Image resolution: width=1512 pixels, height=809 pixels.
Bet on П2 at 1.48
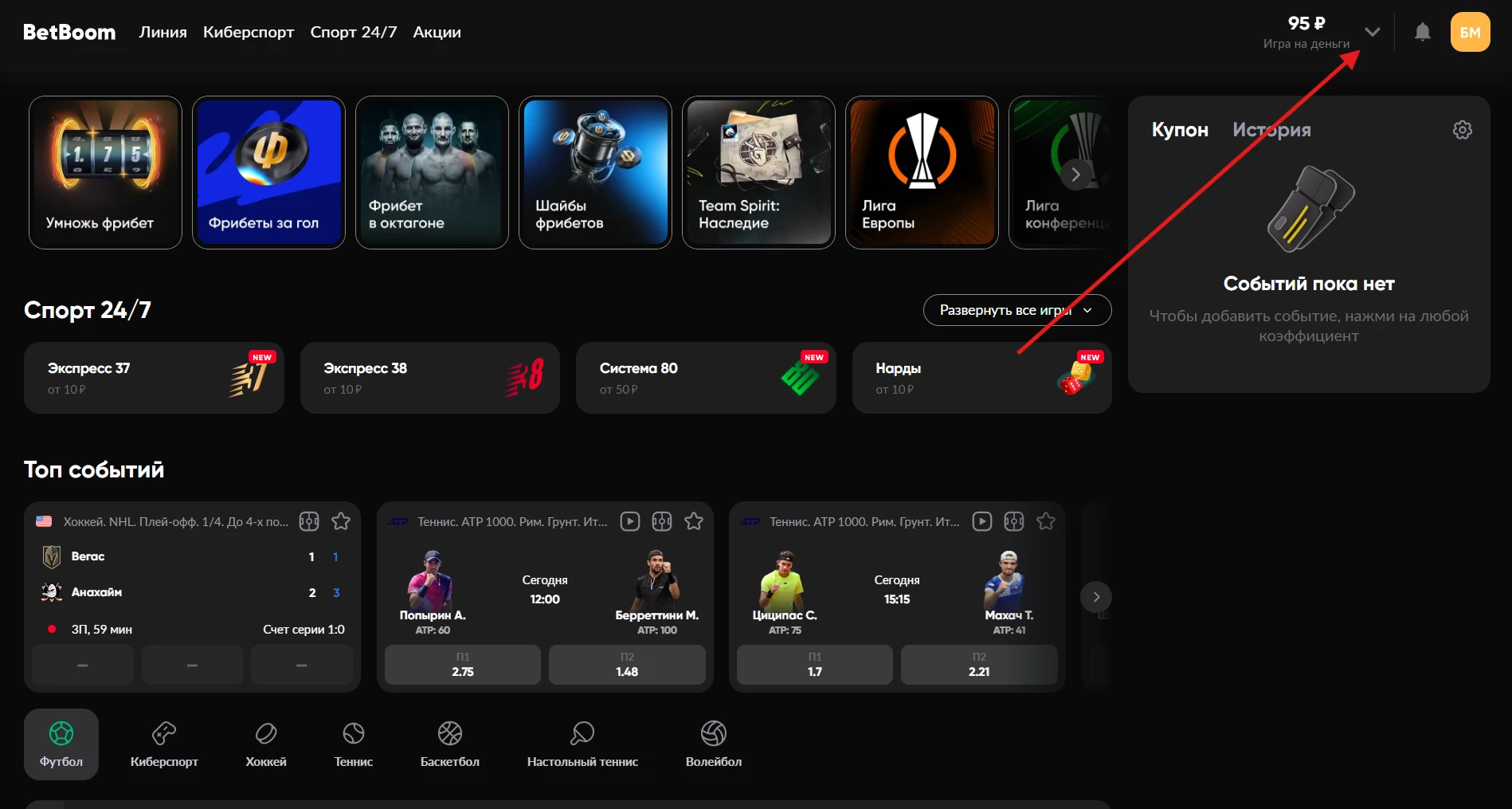(x=627, y=665)
